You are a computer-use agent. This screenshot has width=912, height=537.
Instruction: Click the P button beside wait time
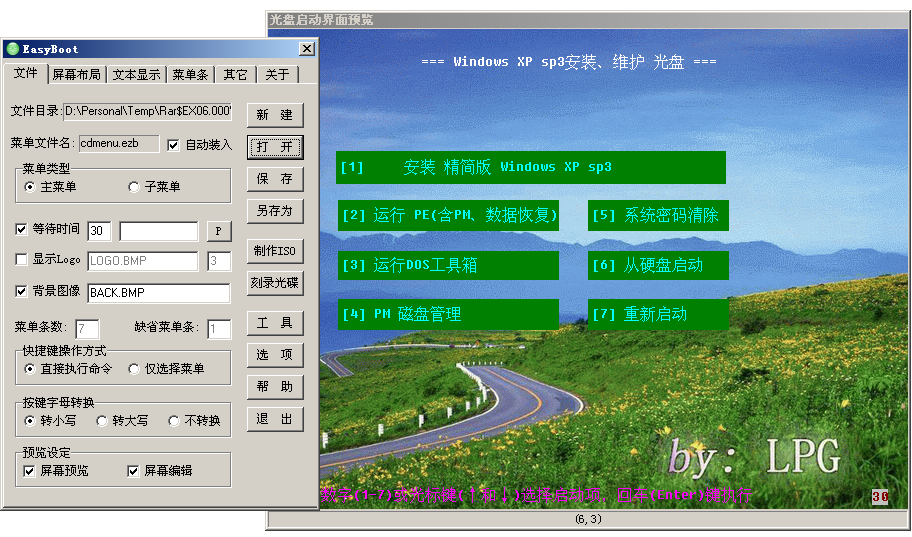[219, 231]
